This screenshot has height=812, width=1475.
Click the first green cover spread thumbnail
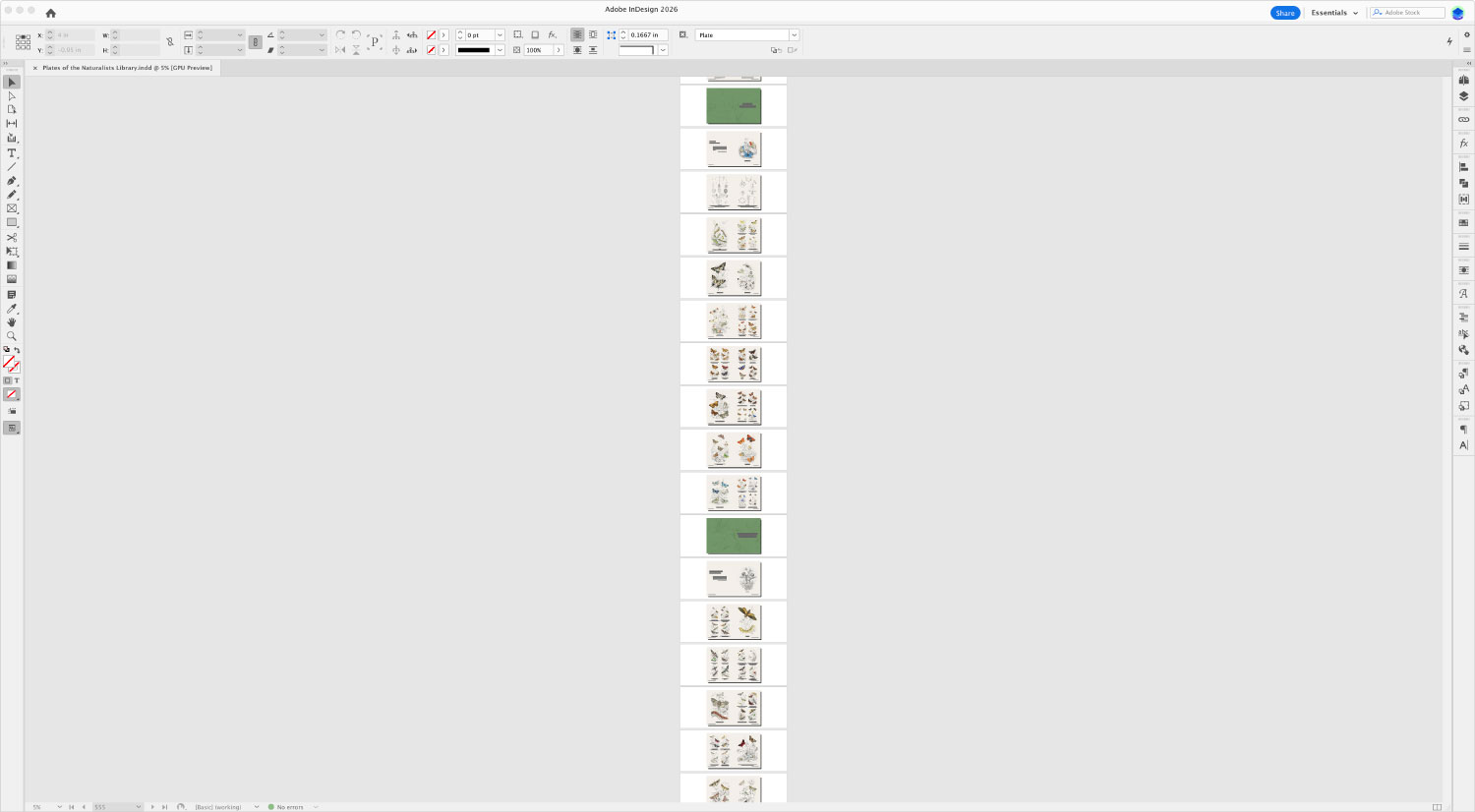(x=734, y=106)
